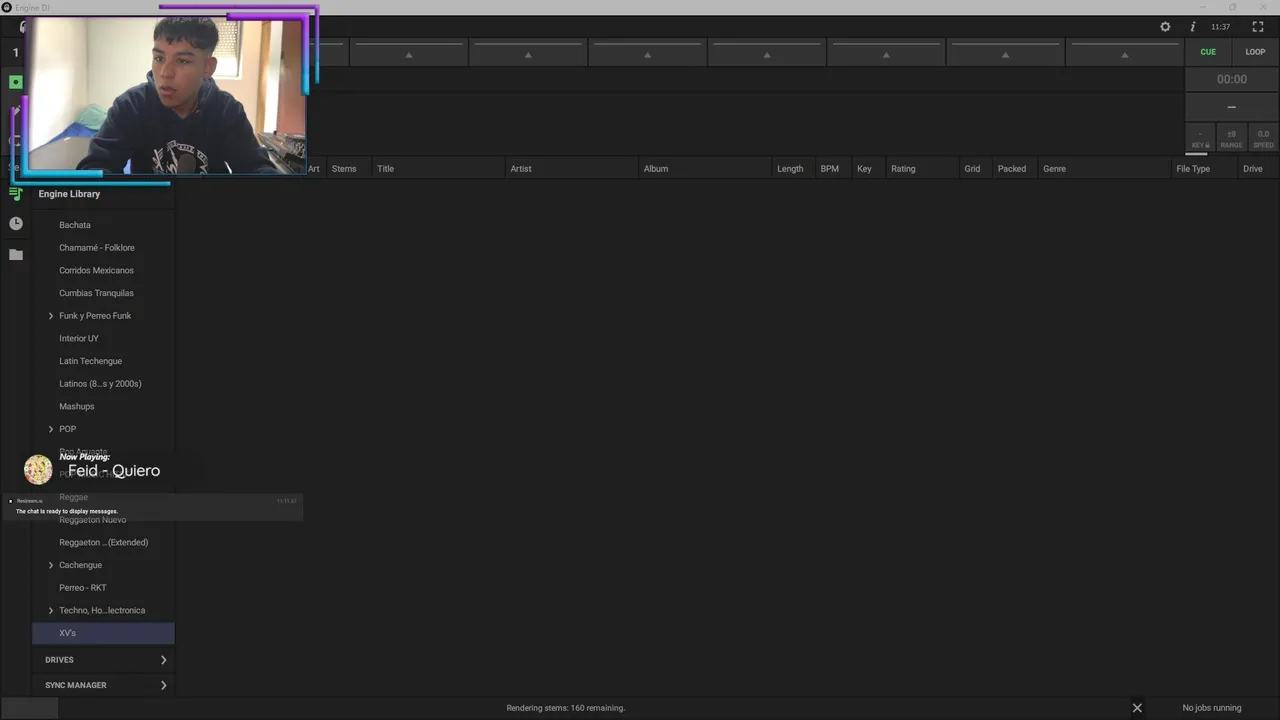The height and width of the screenshot is (720, 1280).
Task: Toggle fullscreen mode icon
Action: click(1258, 27)
